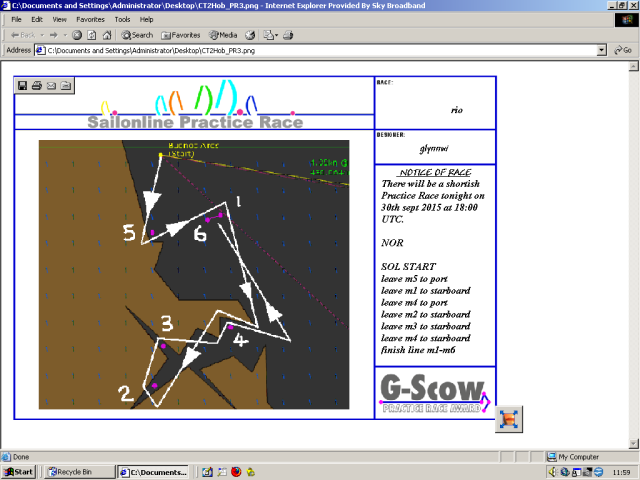
Task: Select the C:\Documents... taskbar window button
Action: tap(153, 472)
